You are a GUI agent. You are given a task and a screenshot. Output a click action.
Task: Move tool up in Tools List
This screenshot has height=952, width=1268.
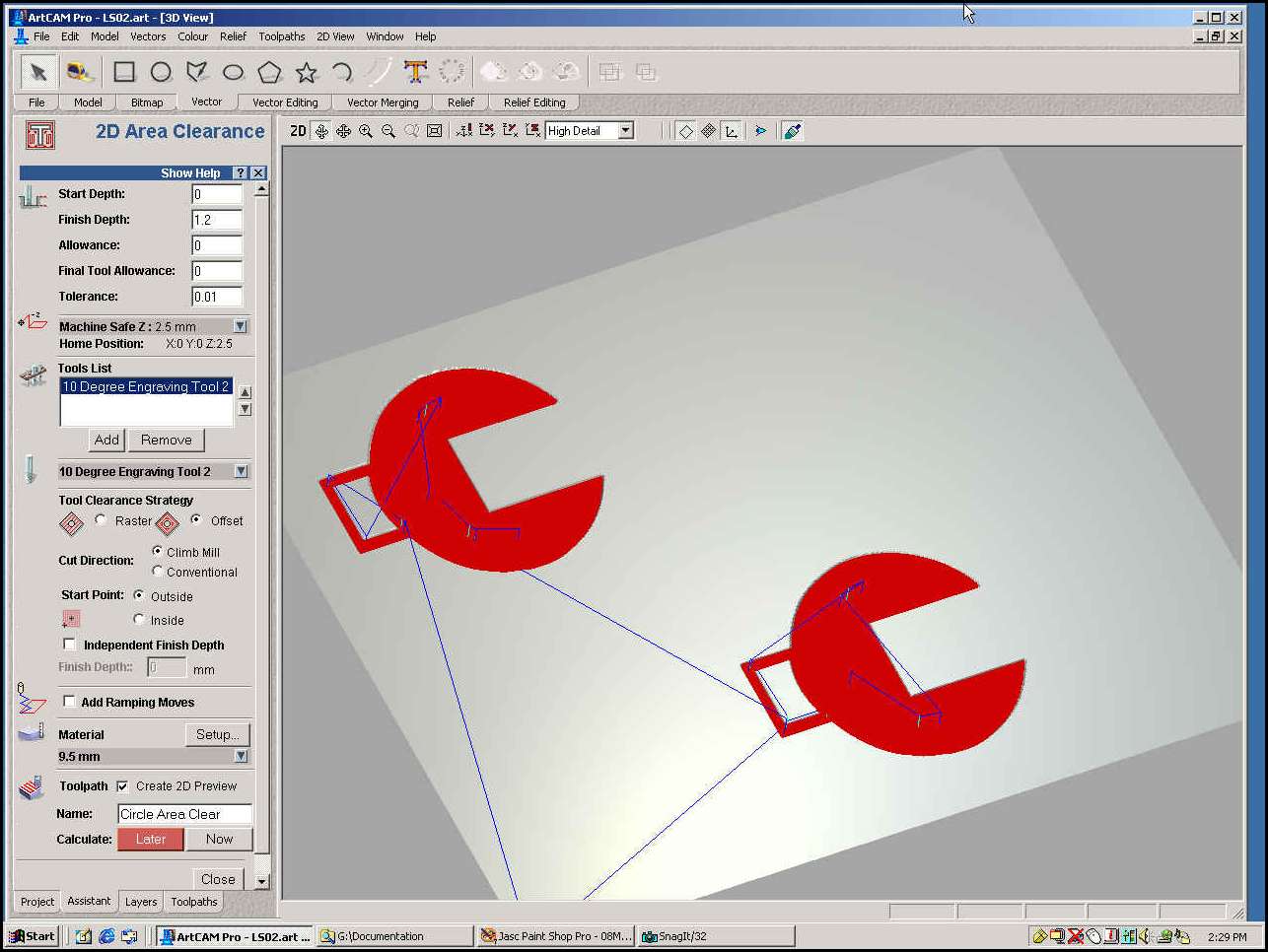246,393
